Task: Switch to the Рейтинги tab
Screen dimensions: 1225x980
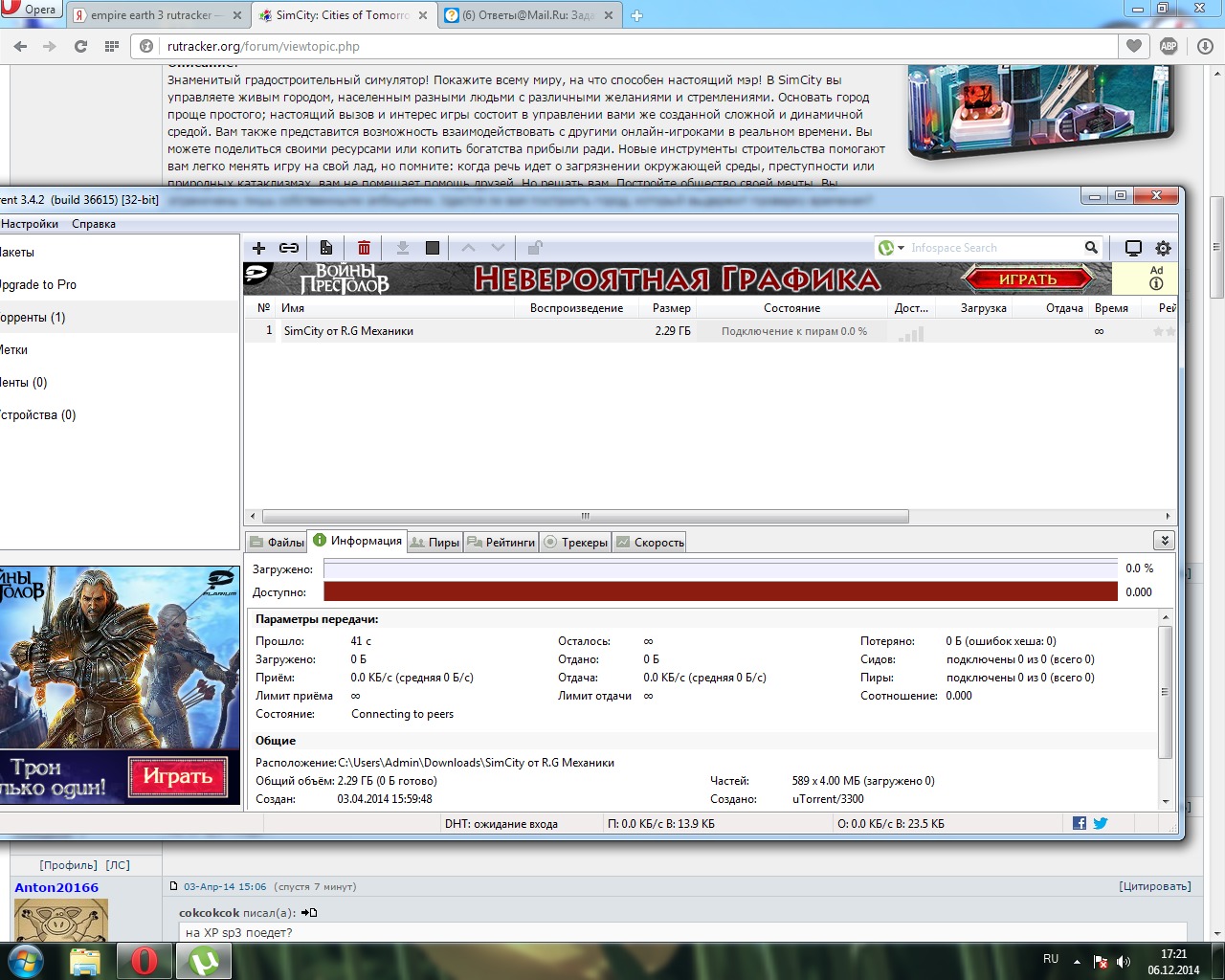Action: (x=502, y=542)
